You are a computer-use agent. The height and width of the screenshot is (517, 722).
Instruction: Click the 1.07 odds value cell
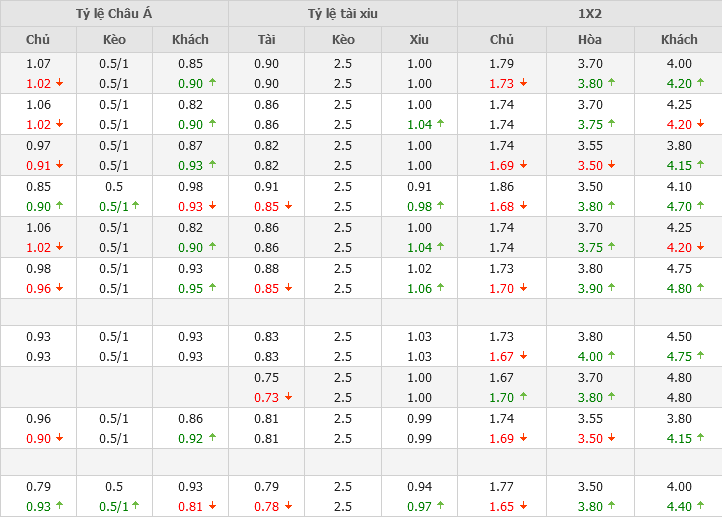pyautogui.click(x=38, y=64)
